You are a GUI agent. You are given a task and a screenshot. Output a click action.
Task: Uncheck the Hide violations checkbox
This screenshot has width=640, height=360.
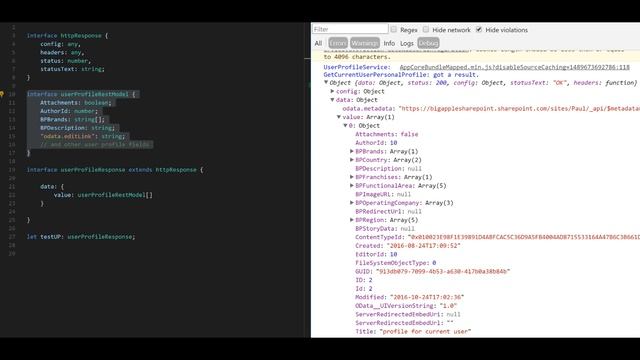point(479,29)
